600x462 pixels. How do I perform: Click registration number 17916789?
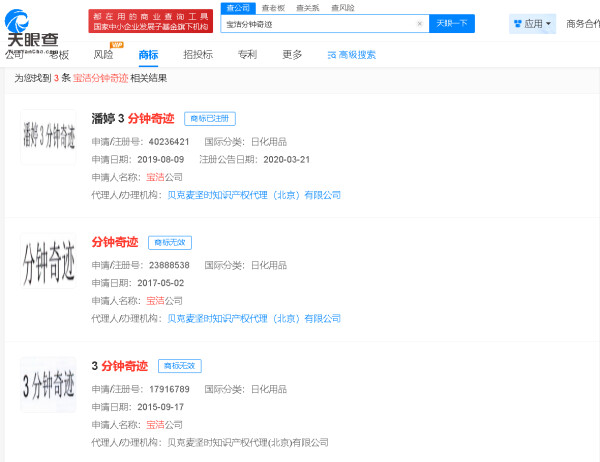169,389
